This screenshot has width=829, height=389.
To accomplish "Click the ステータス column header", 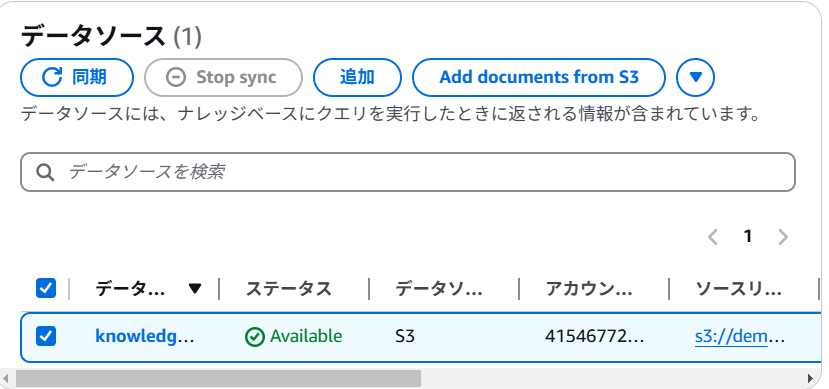I will click(289, 289).
